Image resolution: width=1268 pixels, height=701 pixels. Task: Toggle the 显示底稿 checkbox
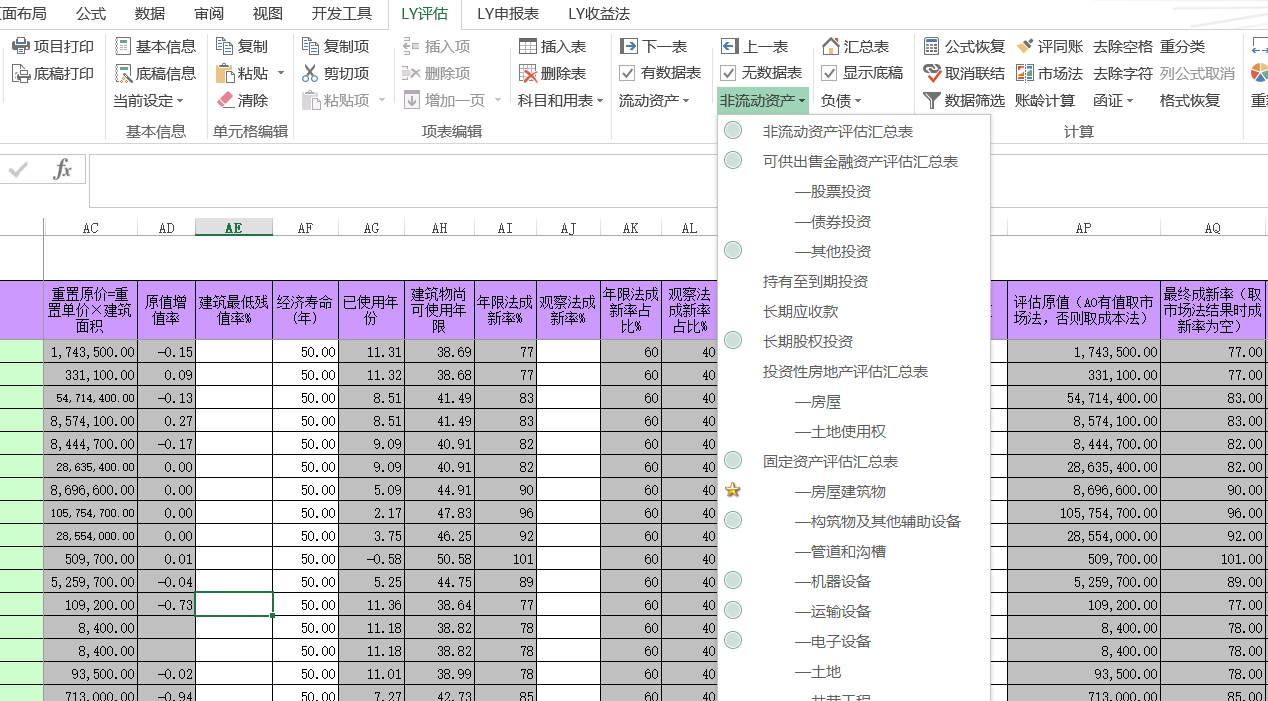(829, 73)
